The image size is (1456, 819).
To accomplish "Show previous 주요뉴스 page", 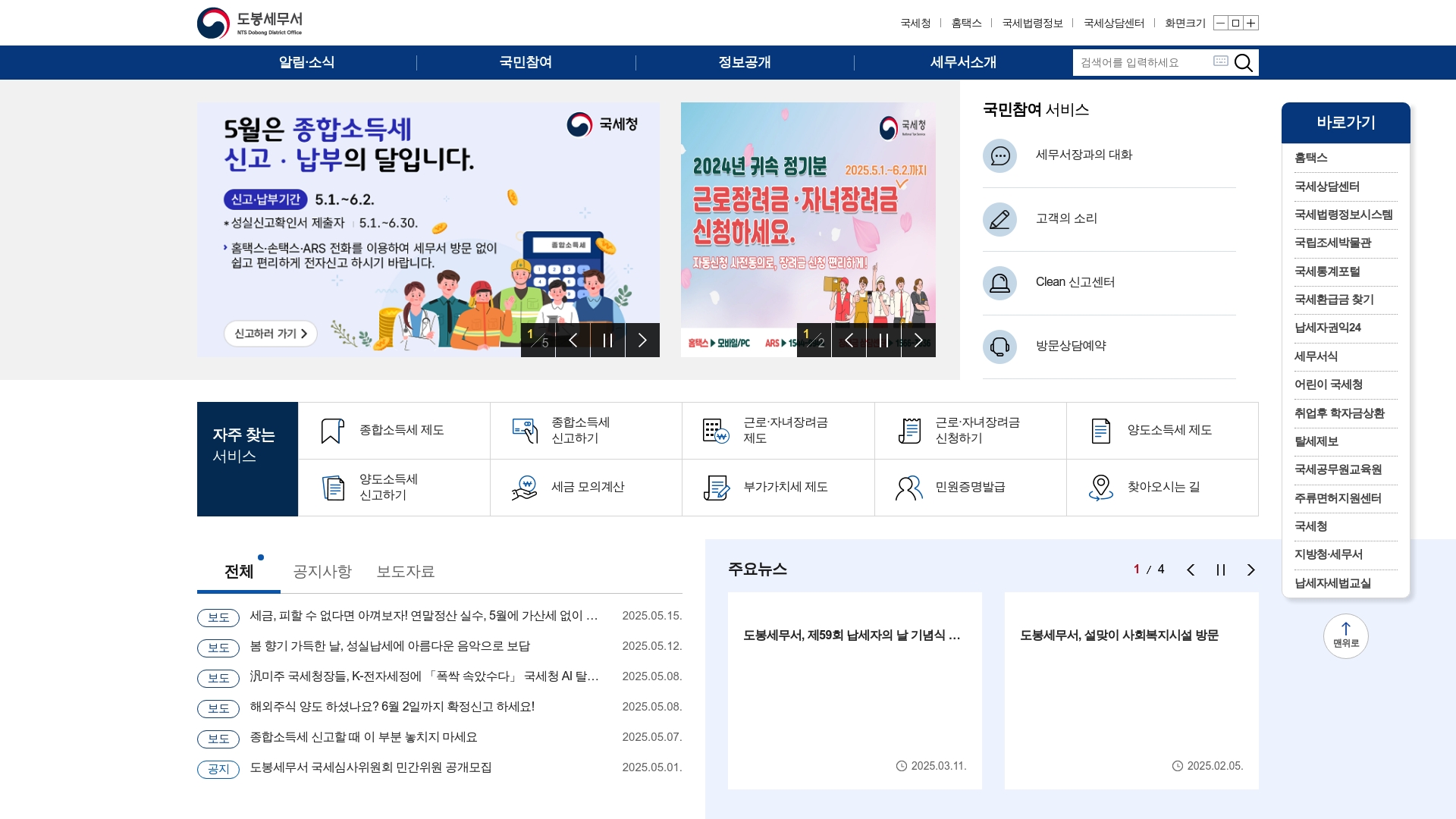I will click(x=1191, y=570).
